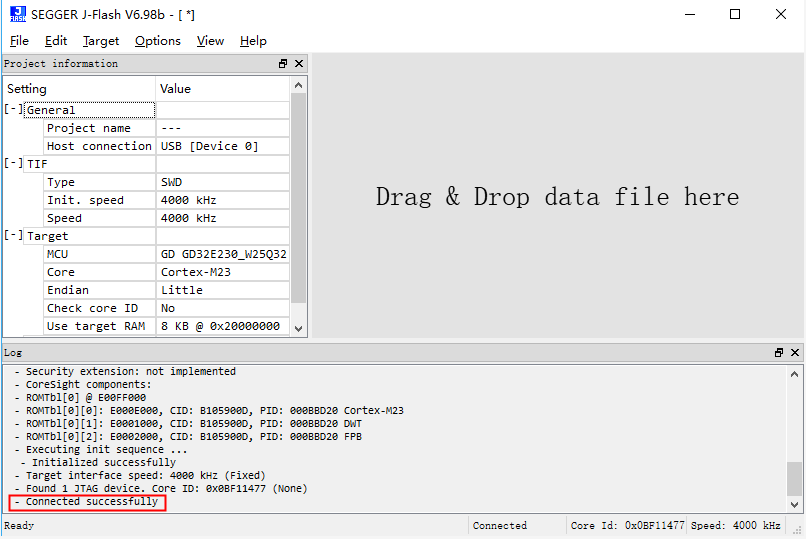Collapse the Target settings group

13,235
